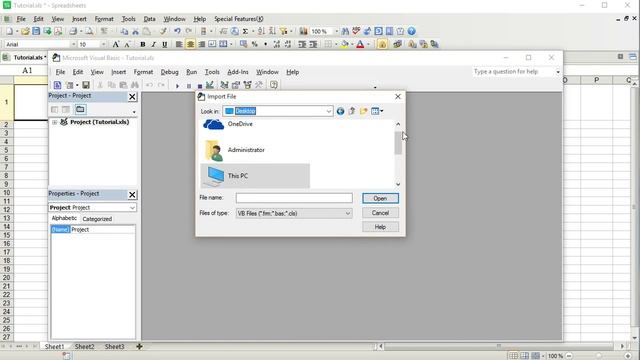This screenshot has height=360, width=640.
Task: Toggle right alignment in spreadsheet toolbar
Action: [x=202, y=44]
